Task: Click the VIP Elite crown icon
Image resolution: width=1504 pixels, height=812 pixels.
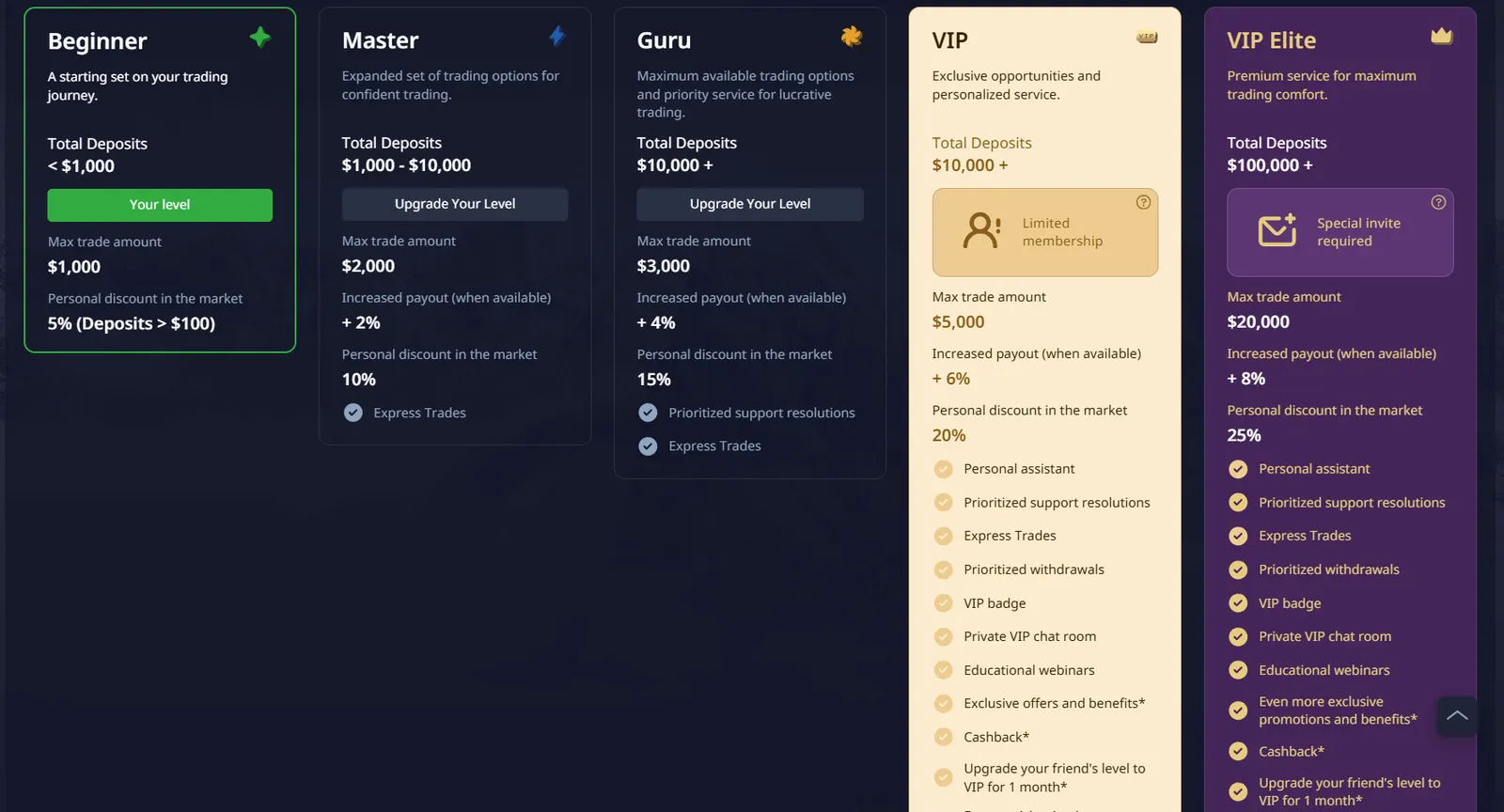Action: [1441, 36]
